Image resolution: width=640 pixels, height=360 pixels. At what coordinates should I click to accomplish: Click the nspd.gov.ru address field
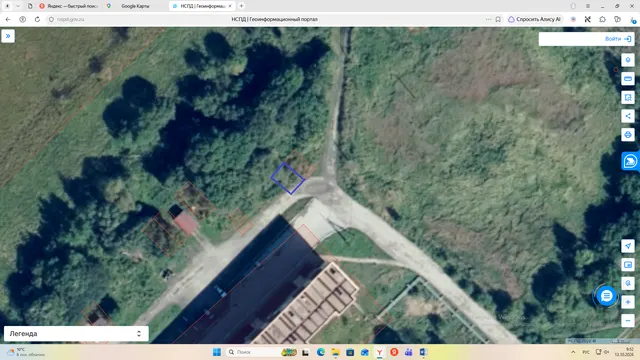click(x=71, y=19)
